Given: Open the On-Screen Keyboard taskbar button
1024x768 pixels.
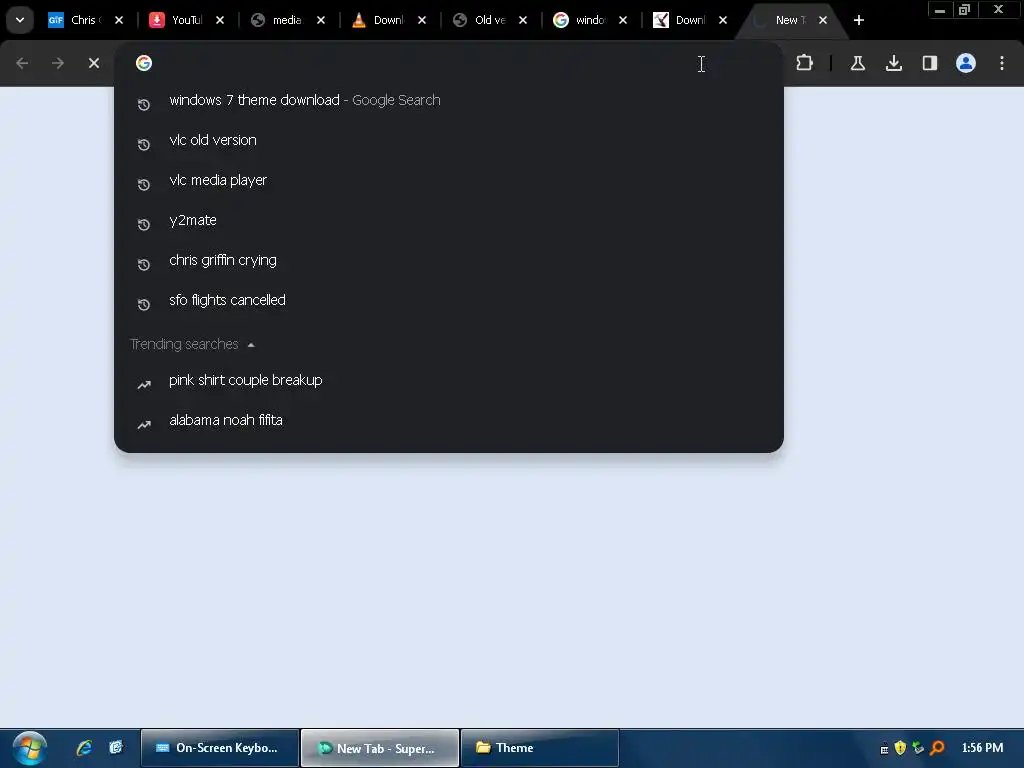Looking at the screenshot, I should pos(219,748).
